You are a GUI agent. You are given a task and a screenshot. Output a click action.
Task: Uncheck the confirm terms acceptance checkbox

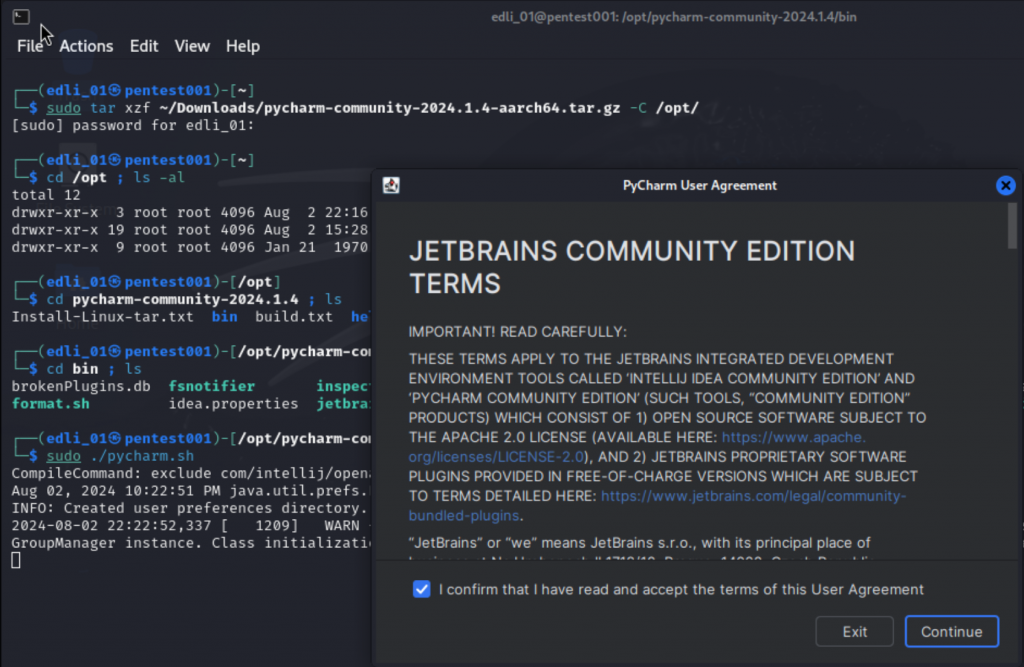click(421, 589)
